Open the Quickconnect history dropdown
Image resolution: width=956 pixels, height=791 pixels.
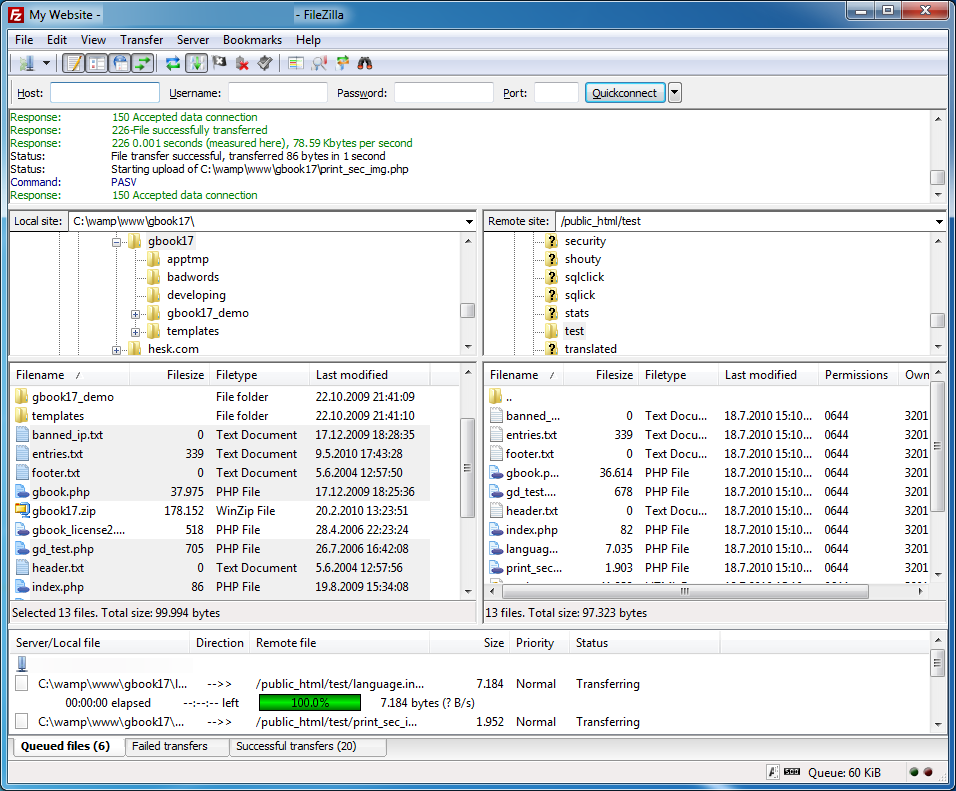(x=674, y=93)
